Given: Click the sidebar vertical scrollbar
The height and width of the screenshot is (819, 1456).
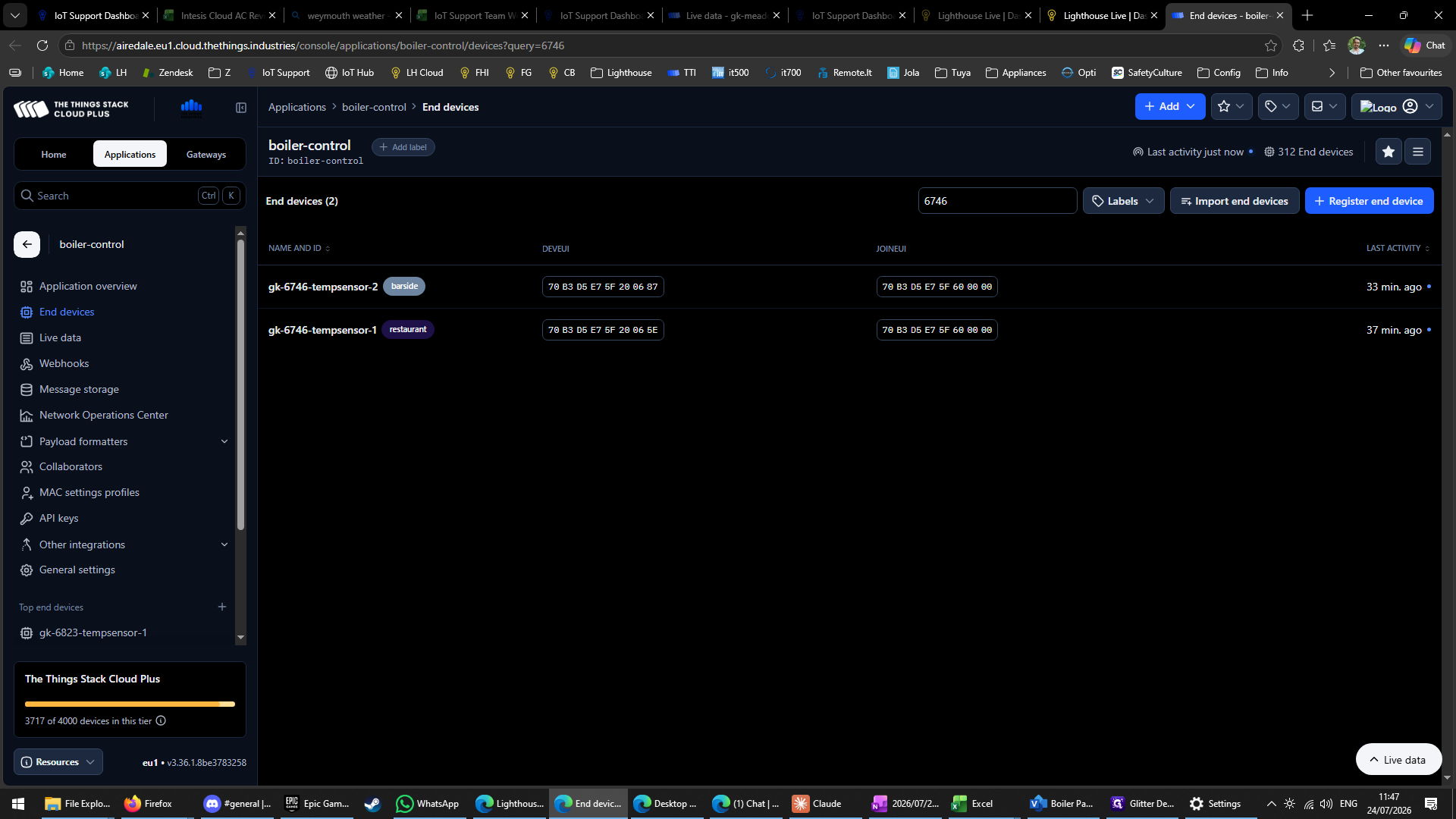Looking at the screenshot, I should pyautogui.click(x=240, y=385).
